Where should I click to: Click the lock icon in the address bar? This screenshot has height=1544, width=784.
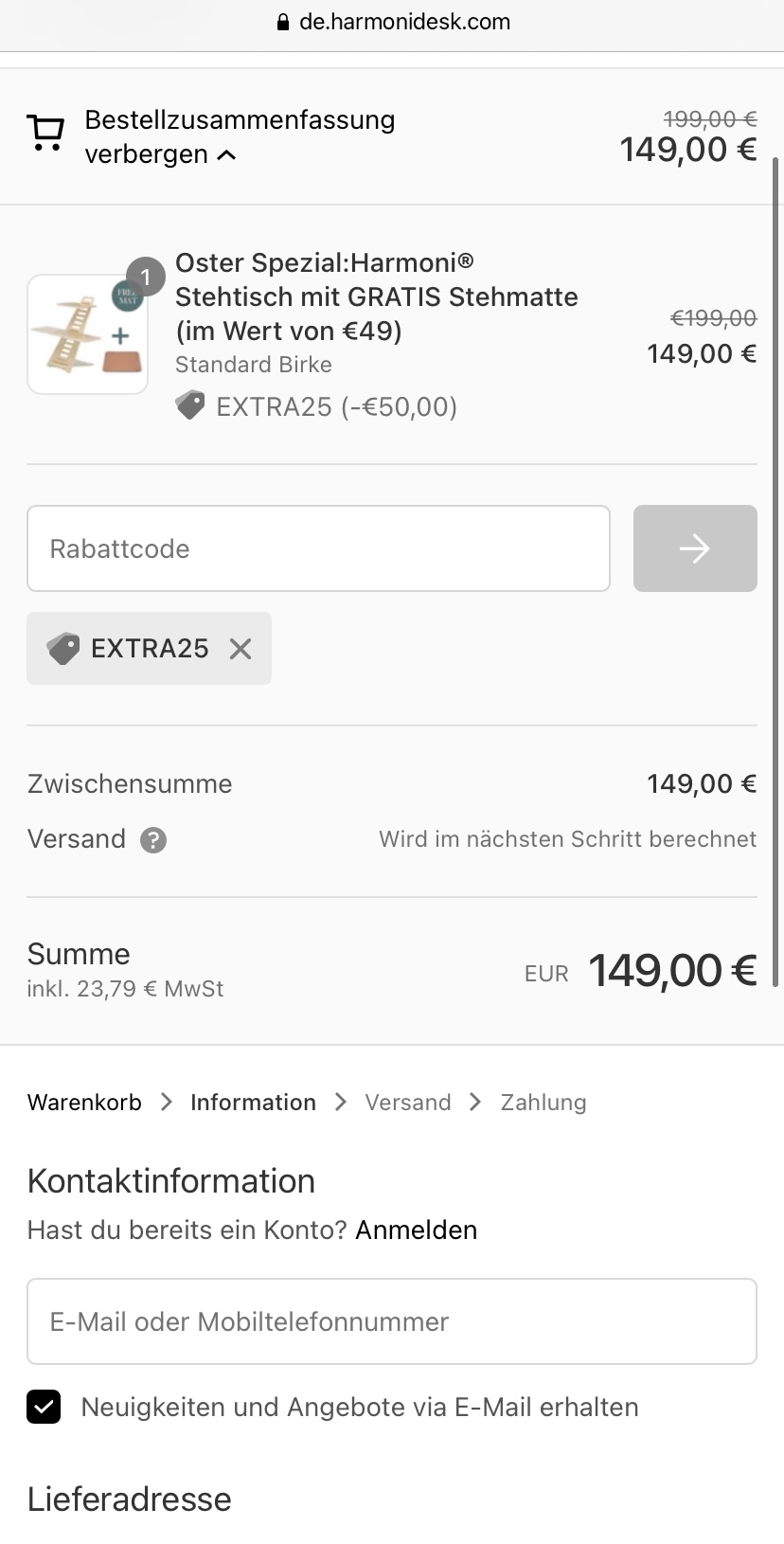[x=281, y=21]
